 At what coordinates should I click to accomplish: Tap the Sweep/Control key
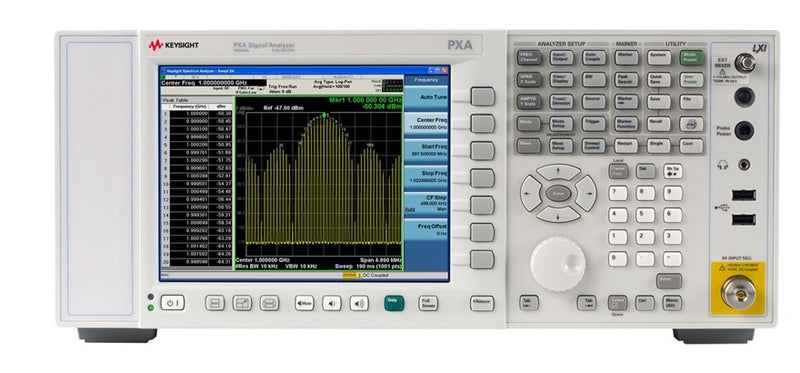[x=594, y=145]
